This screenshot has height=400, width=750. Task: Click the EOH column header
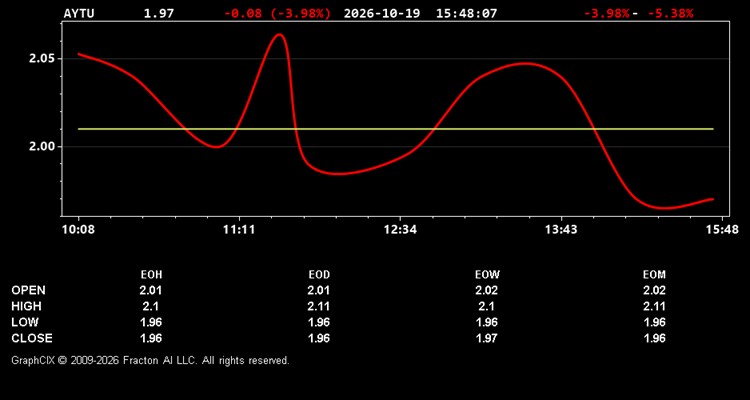coord(151,275)
